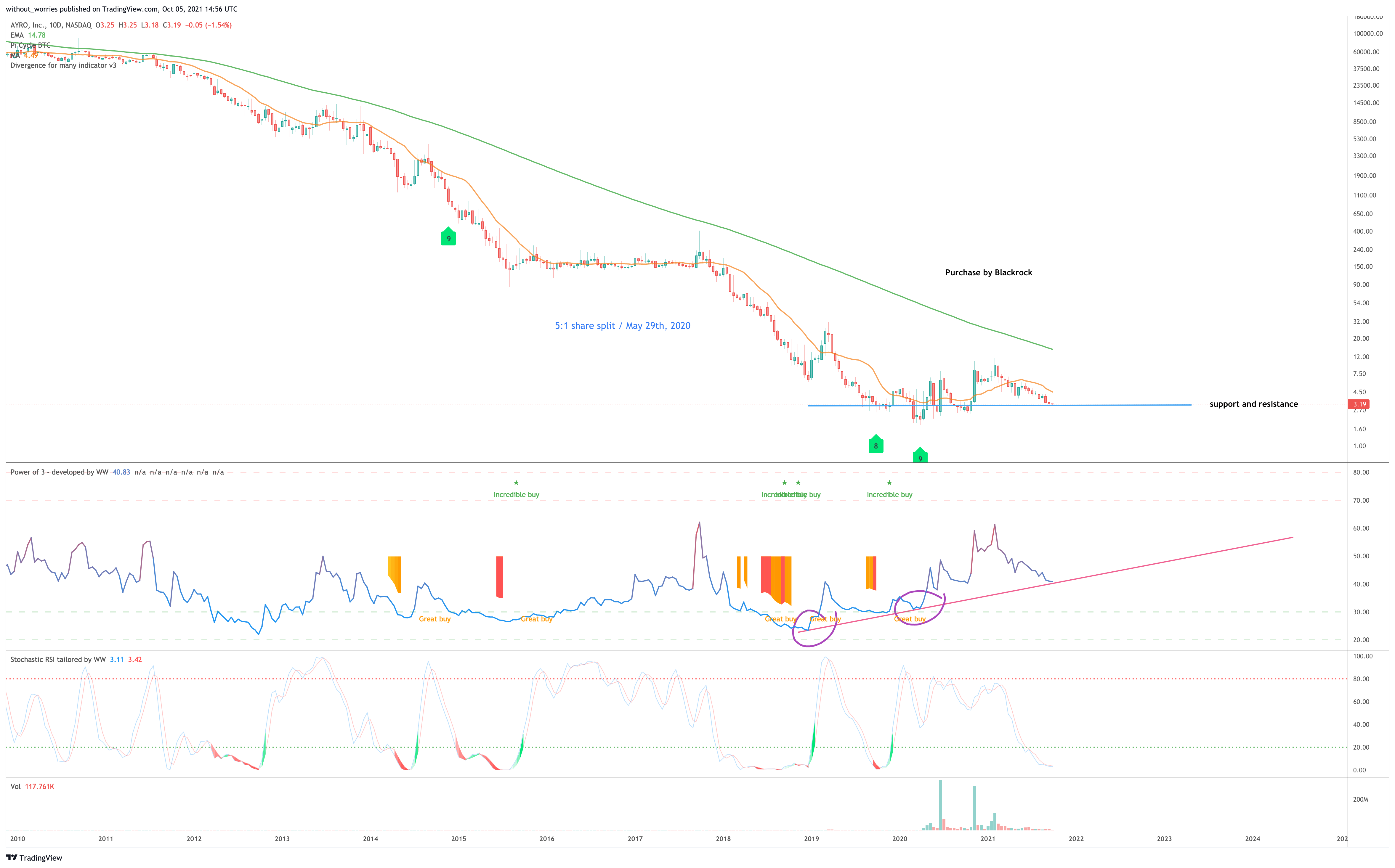Screen dimensions: 1395x868
Task: Select Divergence for many indicator v3 legend
Action: (x=63, y=65)
